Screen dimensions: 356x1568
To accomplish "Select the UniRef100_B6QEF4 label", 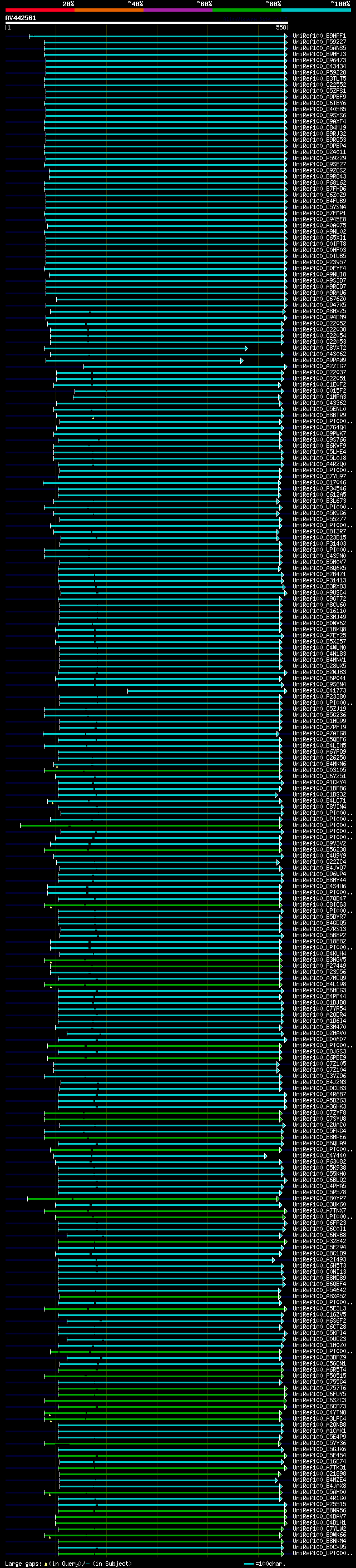I will 319,1284.
